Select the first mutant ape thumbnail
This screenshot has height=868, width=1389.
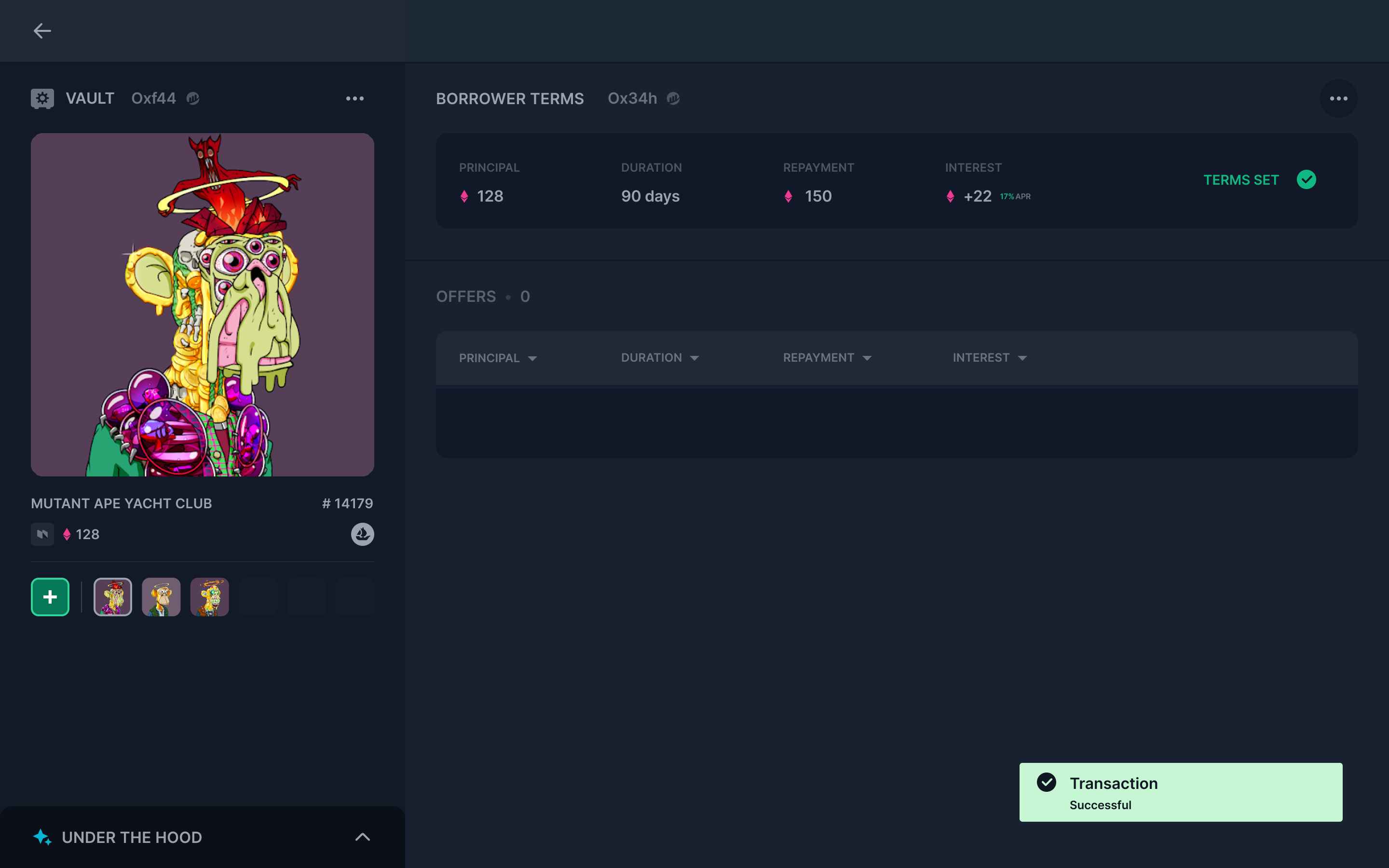[112, 597]
